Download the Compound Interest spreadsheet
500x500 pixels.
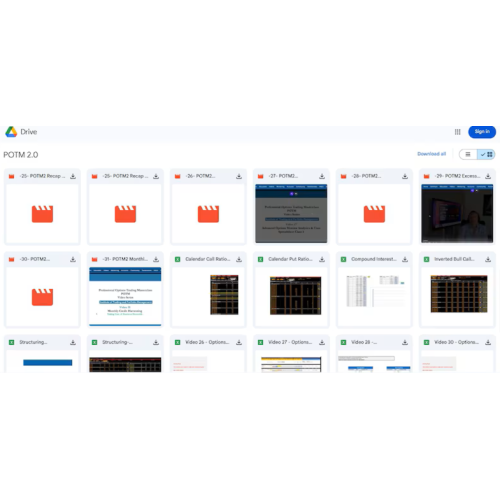405,259
